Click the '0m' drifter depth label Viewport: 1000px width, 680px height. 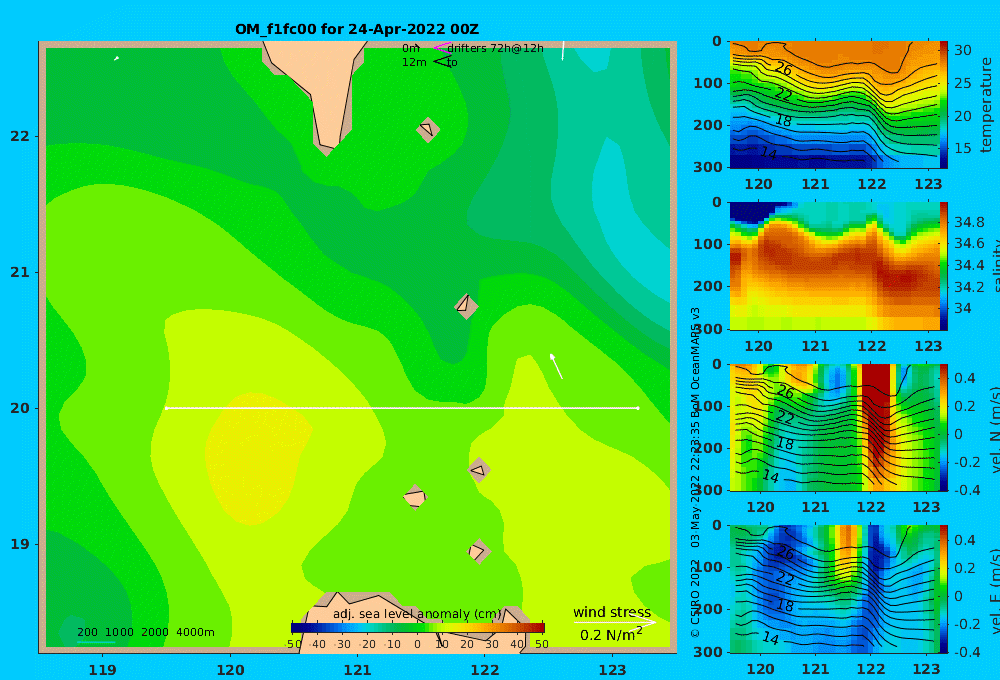tap(411, 48)
